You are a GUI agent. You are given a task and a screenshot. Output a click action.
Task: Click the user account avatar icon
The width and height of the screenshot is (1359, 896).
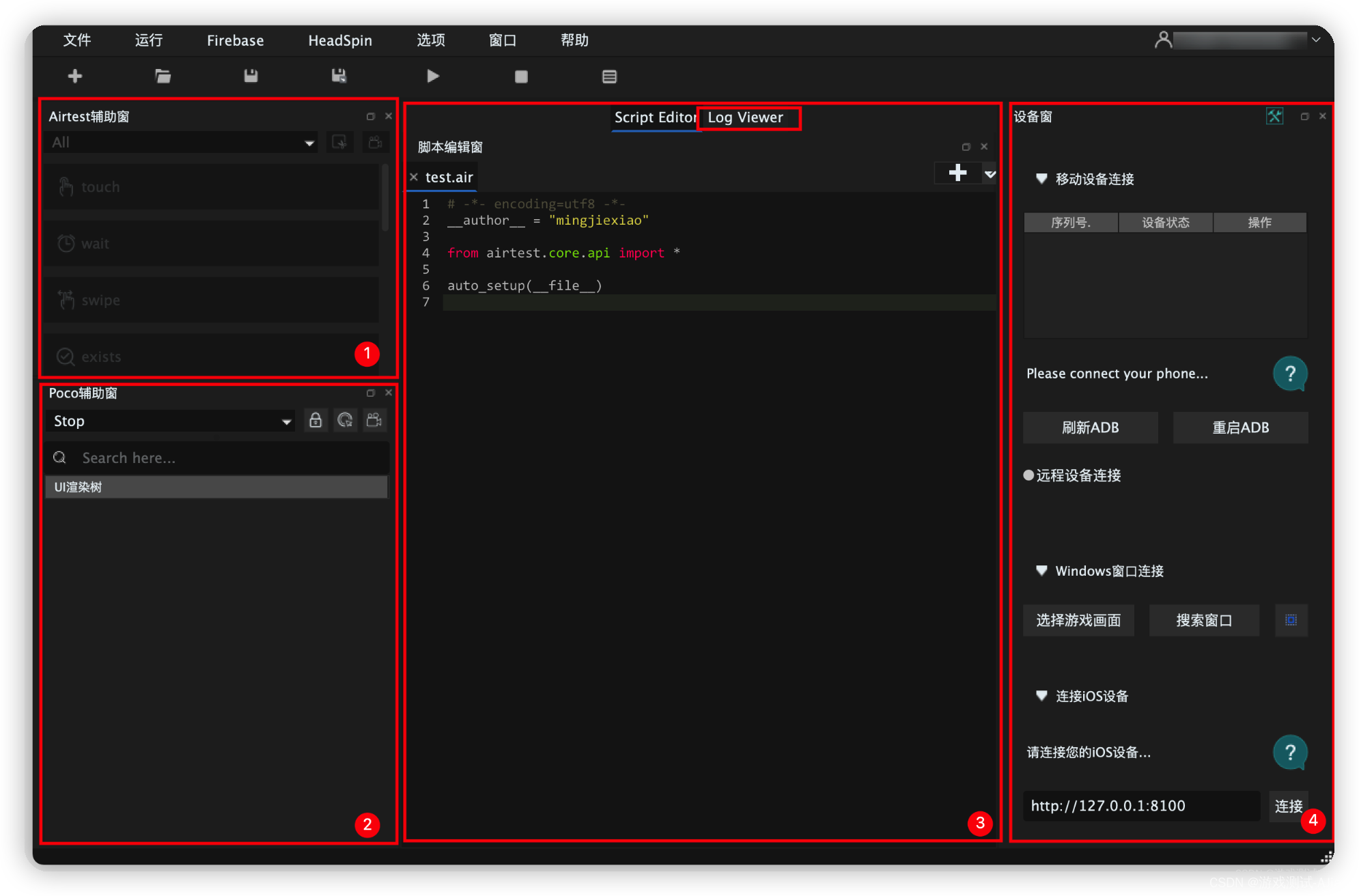click(x=1163, y=40)
